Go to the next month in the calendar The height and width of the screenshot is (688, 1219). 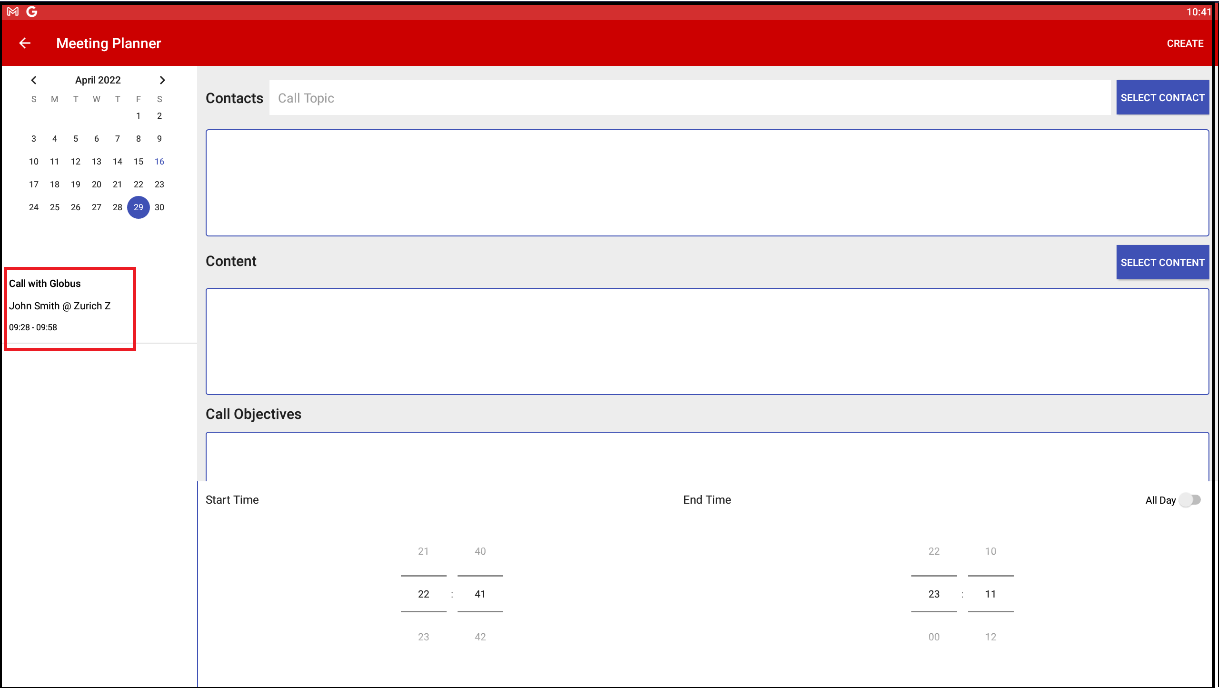(162, 79)
